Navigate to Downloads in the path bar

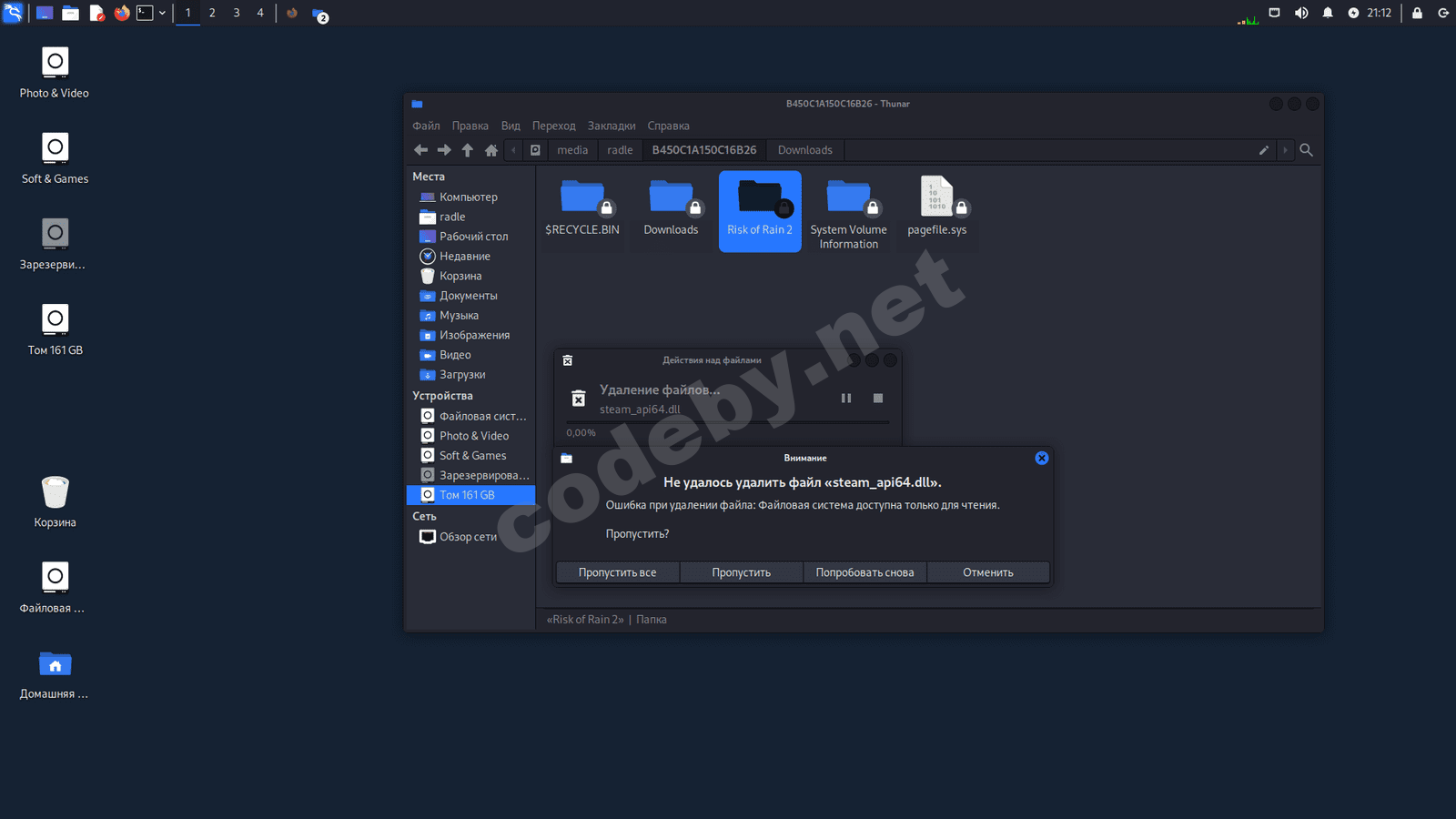point(804,150)
